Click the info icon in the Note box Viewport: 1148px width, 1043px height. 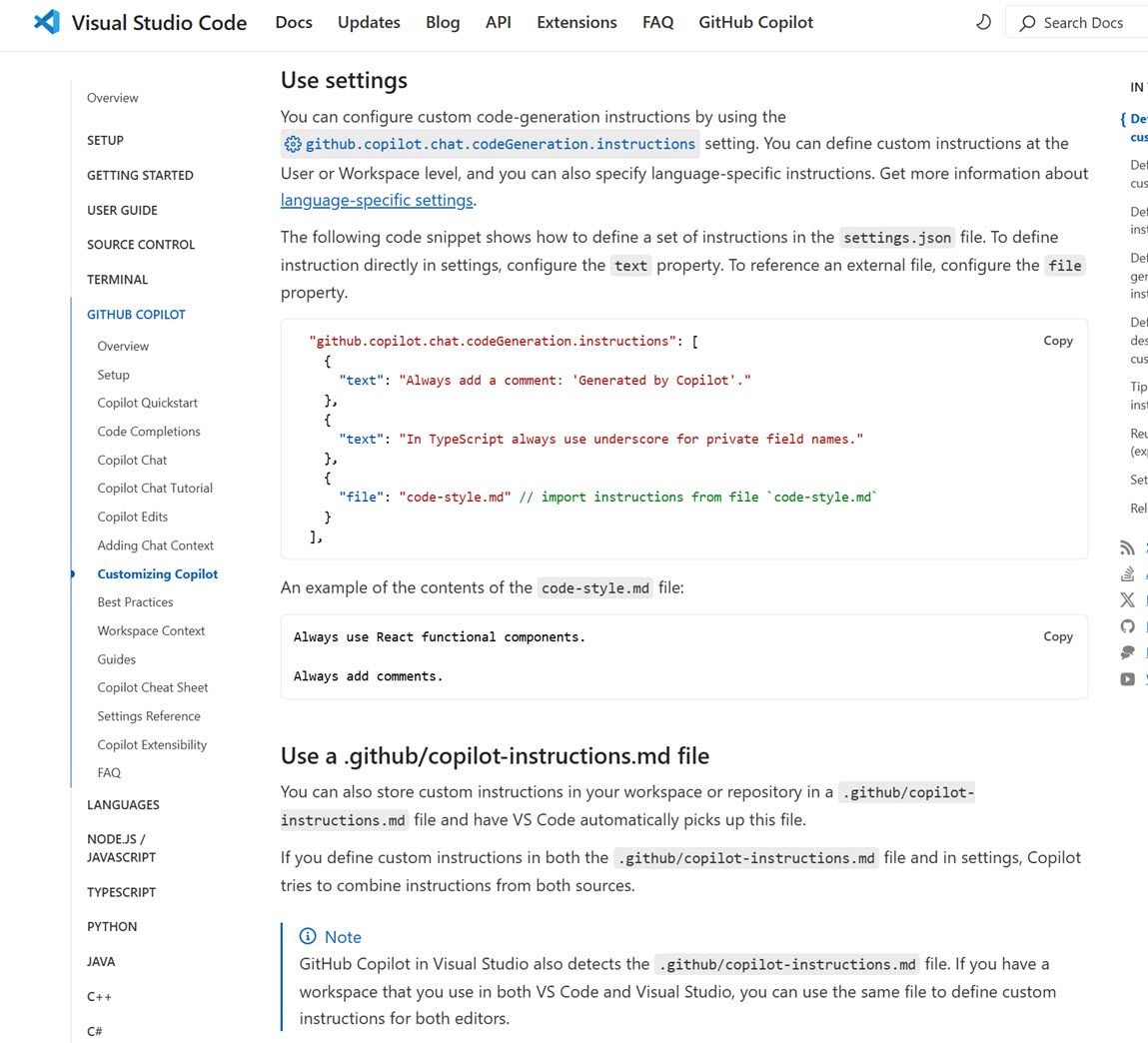307,936
